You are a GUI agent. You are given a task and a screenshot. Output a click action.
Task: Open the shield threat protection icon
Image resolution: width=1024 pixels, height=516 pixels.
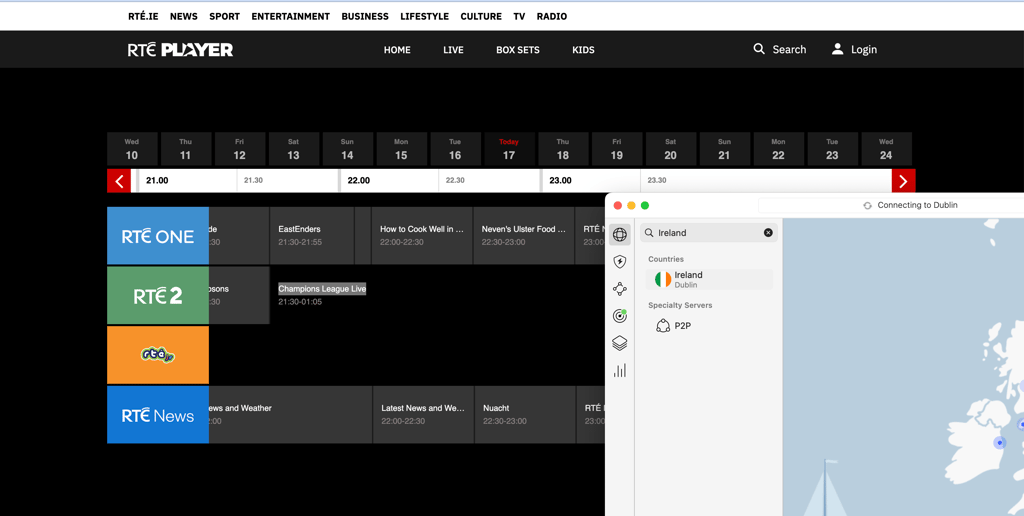pos(620,262)
